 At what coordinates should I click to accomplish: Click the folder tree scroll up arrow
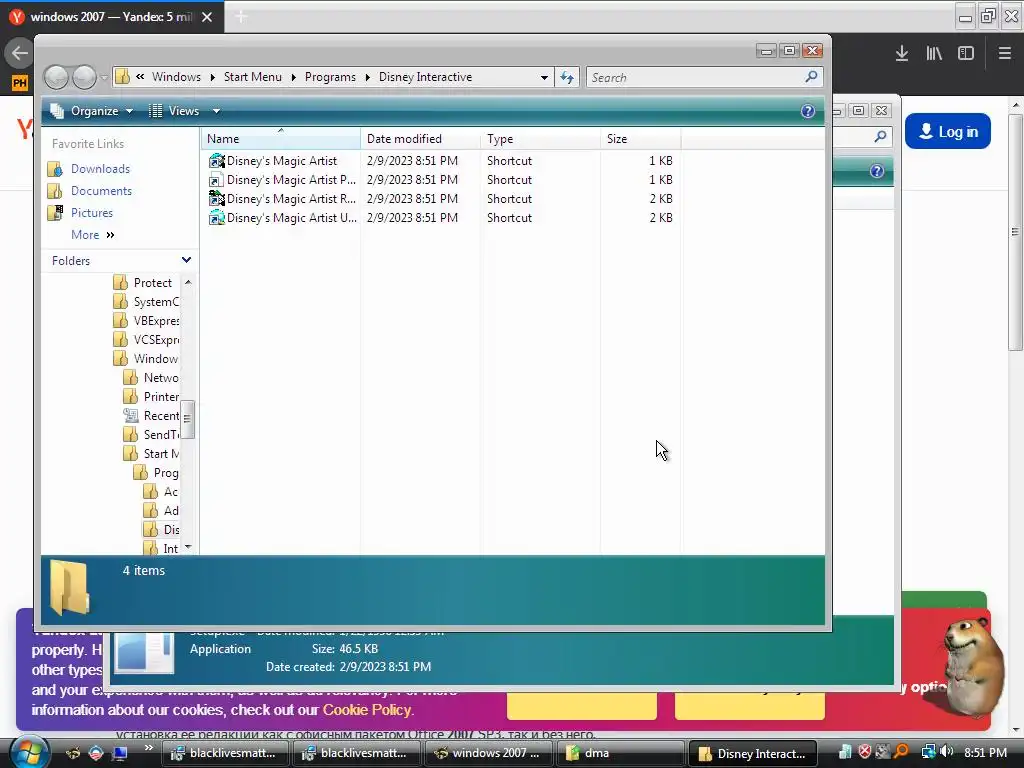(188, 282)
